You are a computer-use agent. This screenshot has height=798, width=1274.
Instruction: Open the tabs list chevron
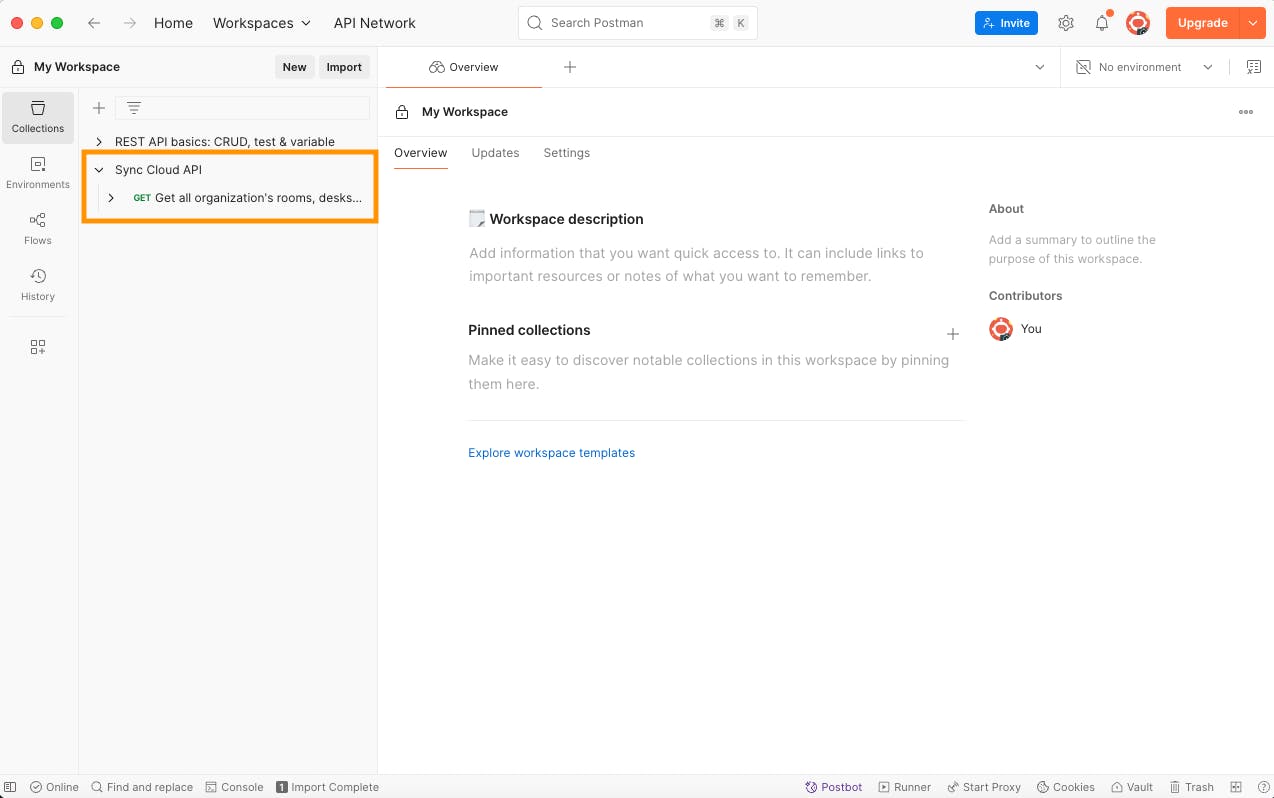coord(1040,67)
